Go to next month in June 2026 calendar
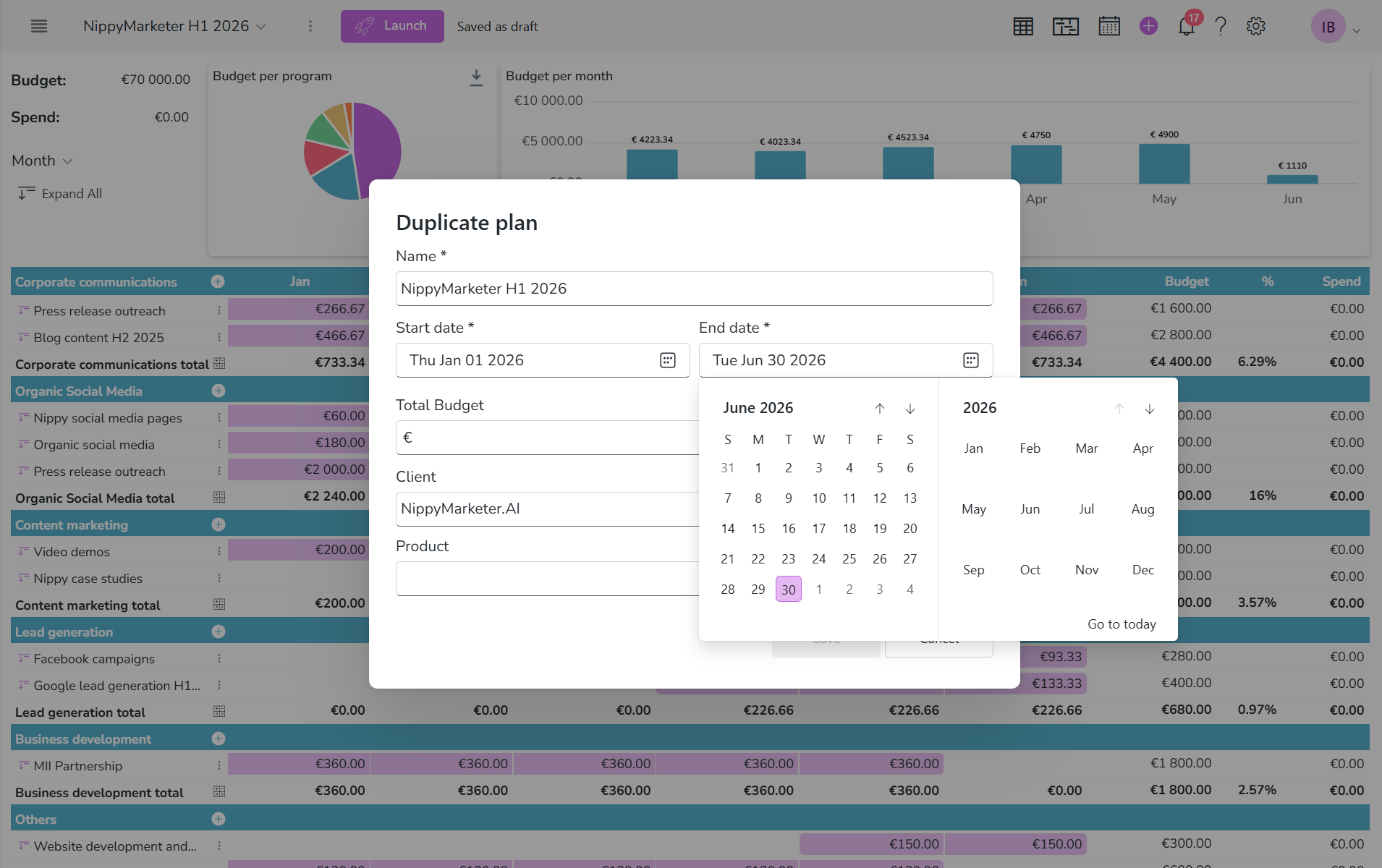The image size is (1382, 868). click(910, 409)
